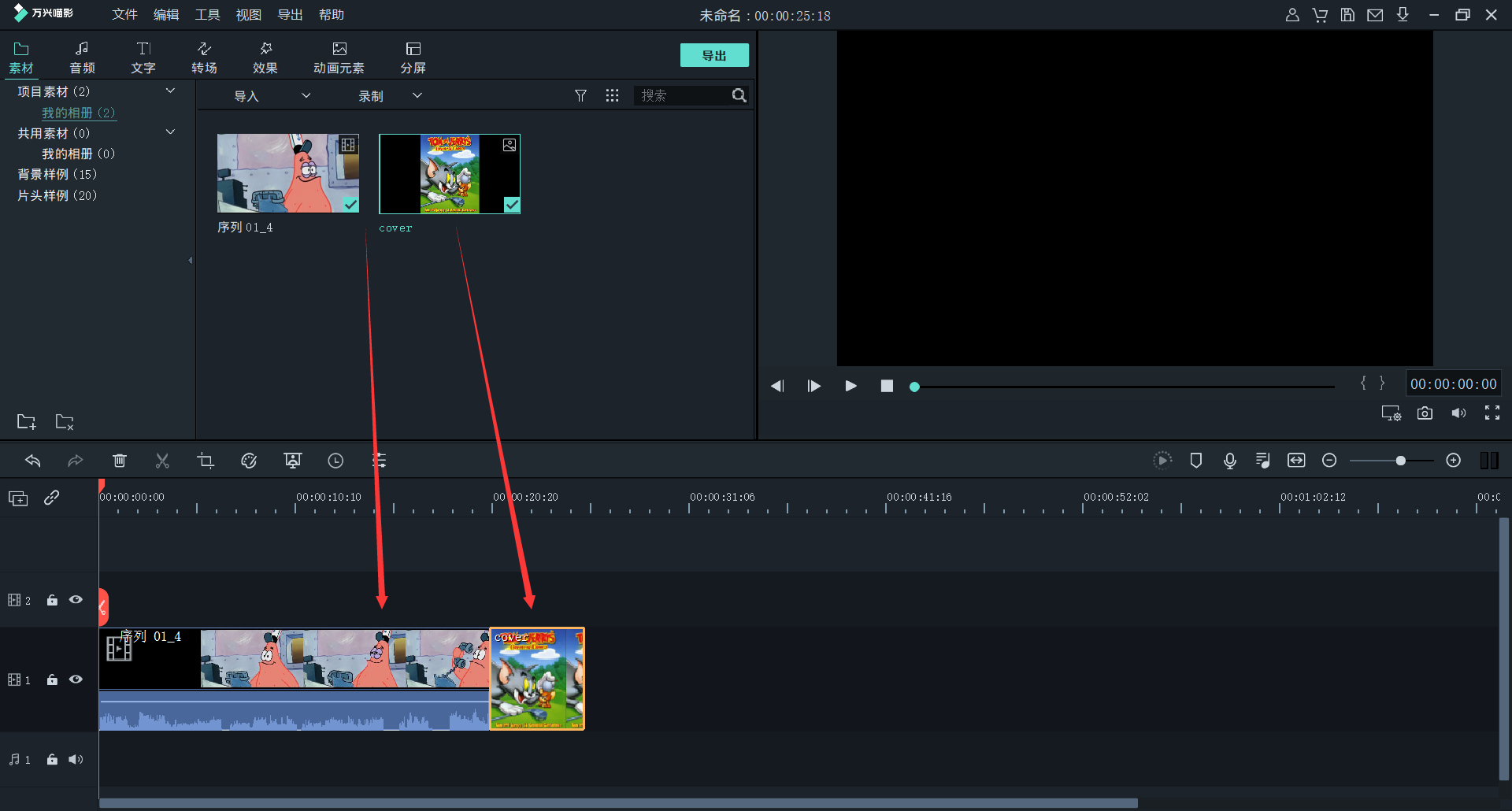Screen dimensions: 1512x811
Task: Toggle lock on video track 1
Action: [x=52, y=680]
